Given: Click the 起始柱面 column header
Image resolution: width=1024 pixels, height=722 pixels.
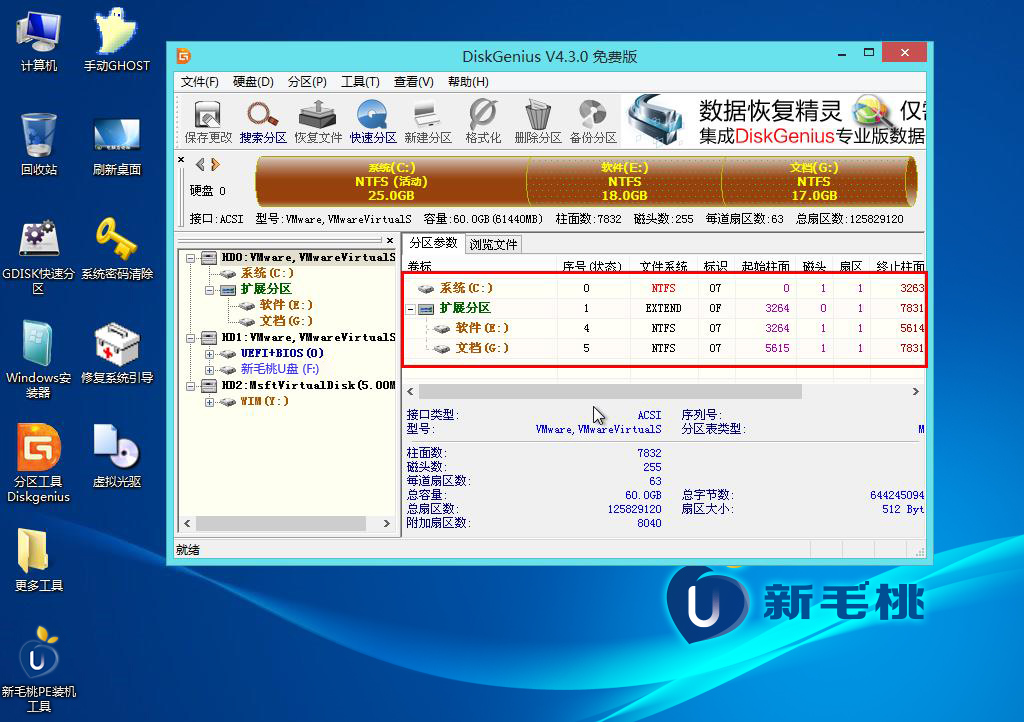Looking at the screenshot, I should [765, 266].
